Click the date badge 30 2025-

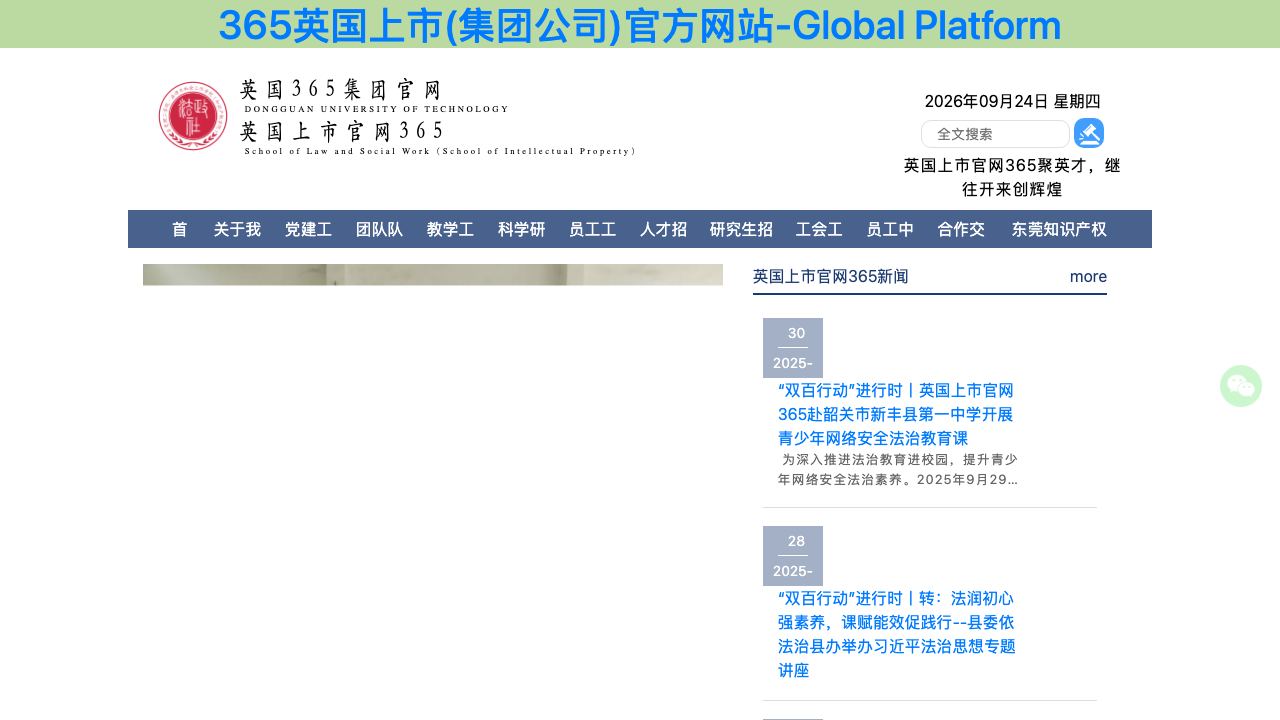793,348
